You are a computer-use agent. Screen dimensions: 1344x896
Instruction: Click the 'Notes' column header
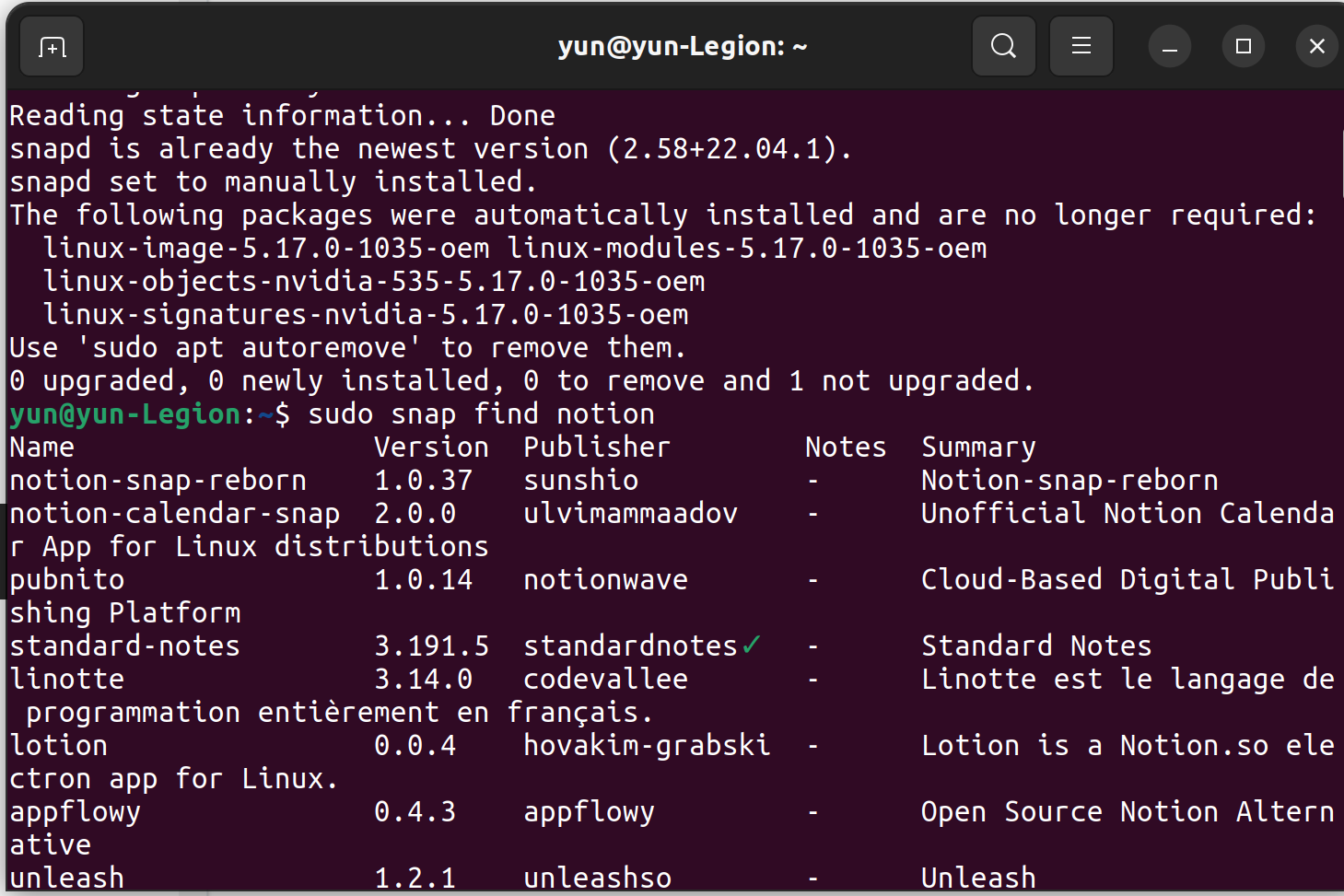pyautogui.click(x=847, y=448)
